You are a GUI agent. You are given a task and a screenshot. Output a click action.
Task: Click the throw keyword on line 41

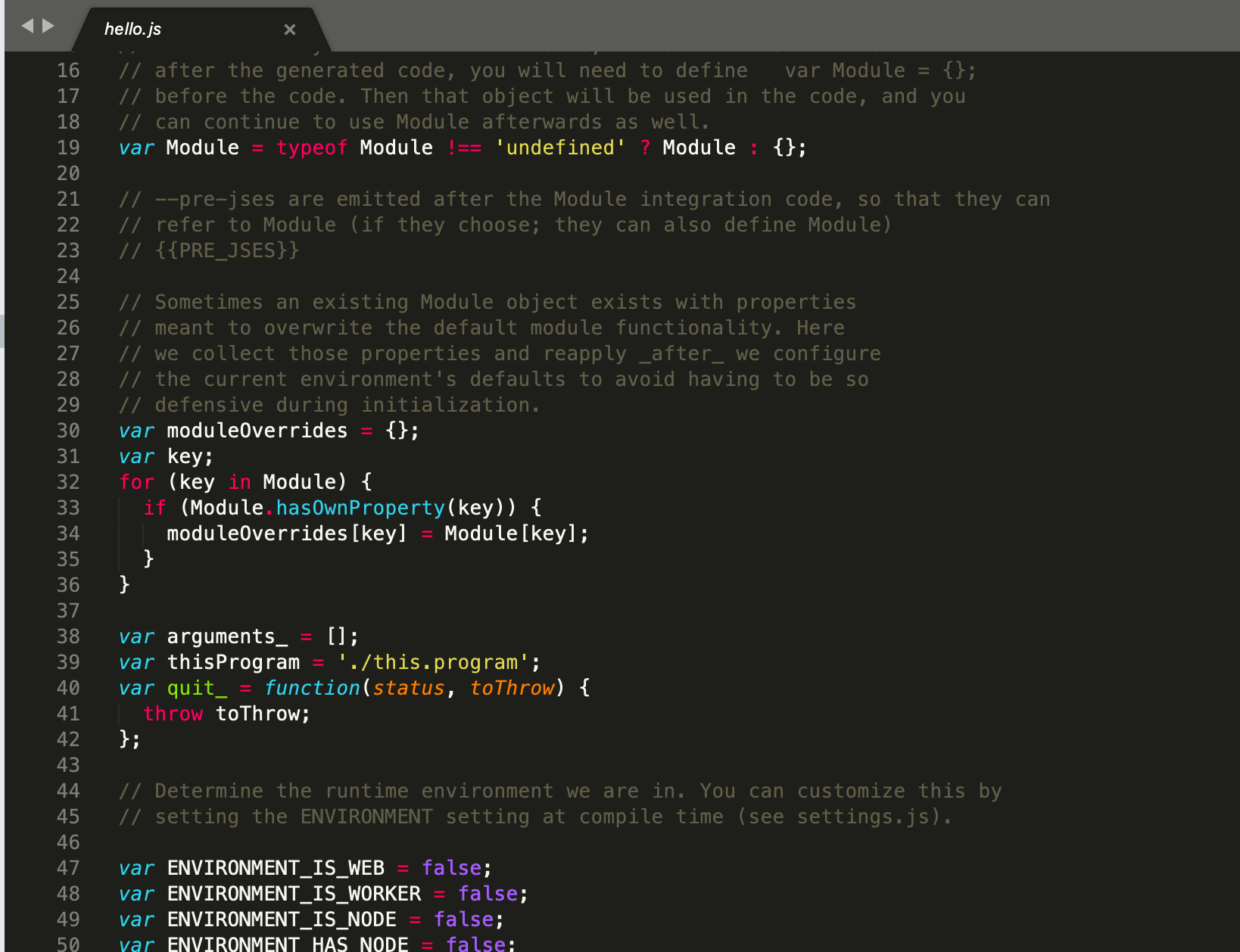pyautogui.click(x=173, y=714)
